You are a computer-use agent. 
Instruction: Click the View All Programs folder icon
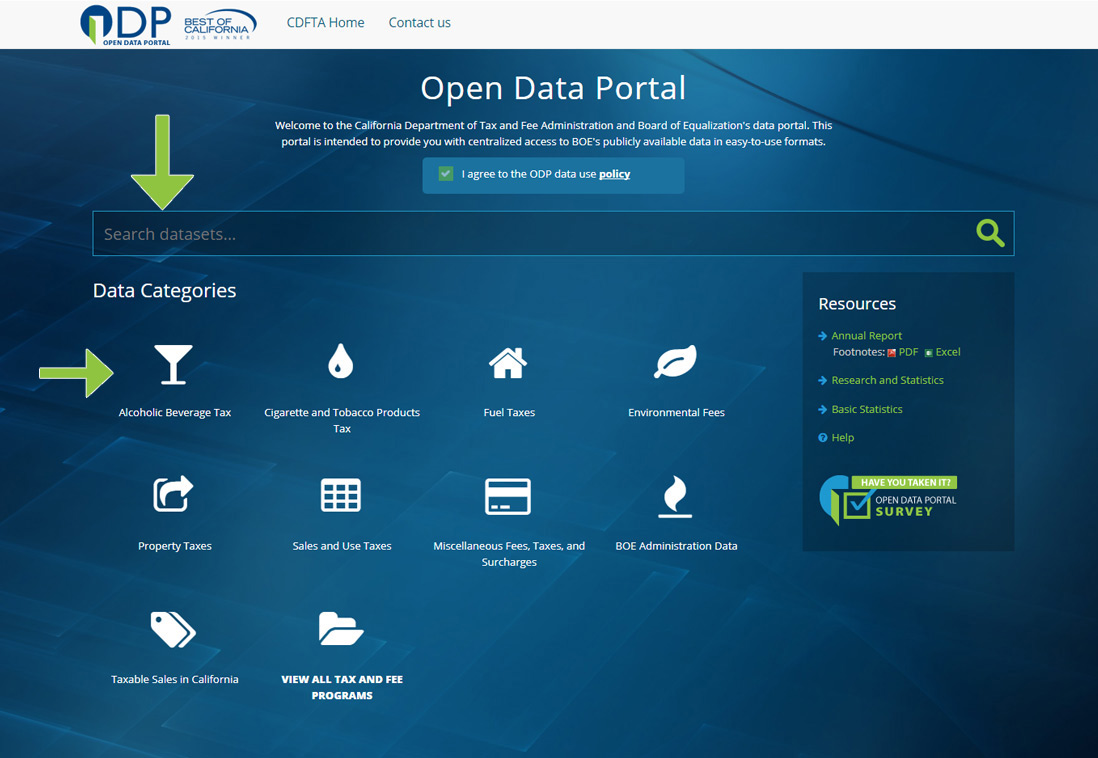pos(341,628)
